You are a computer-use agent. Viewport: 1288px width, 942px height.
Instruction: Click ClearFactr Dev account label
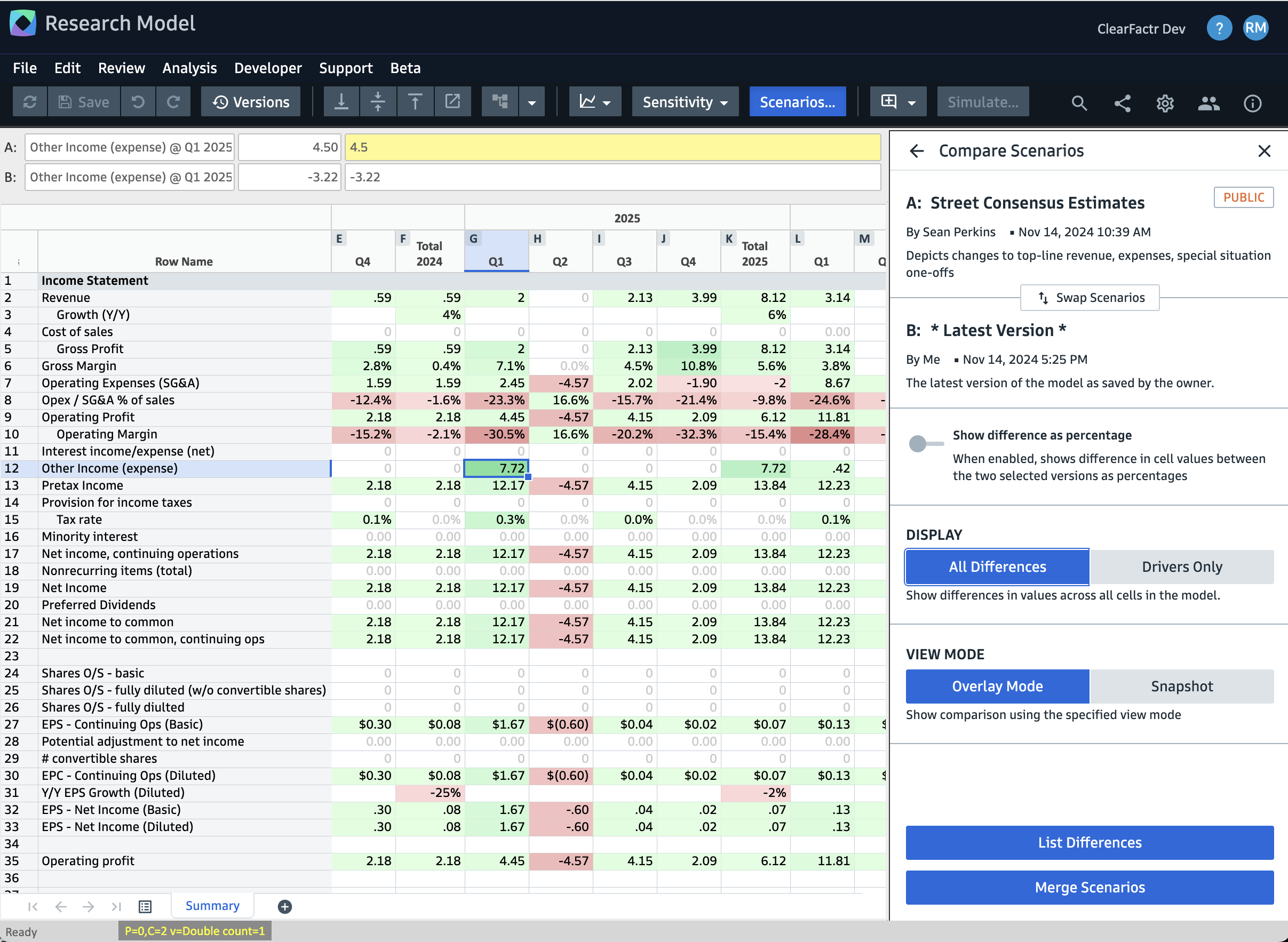(1141, 28)
